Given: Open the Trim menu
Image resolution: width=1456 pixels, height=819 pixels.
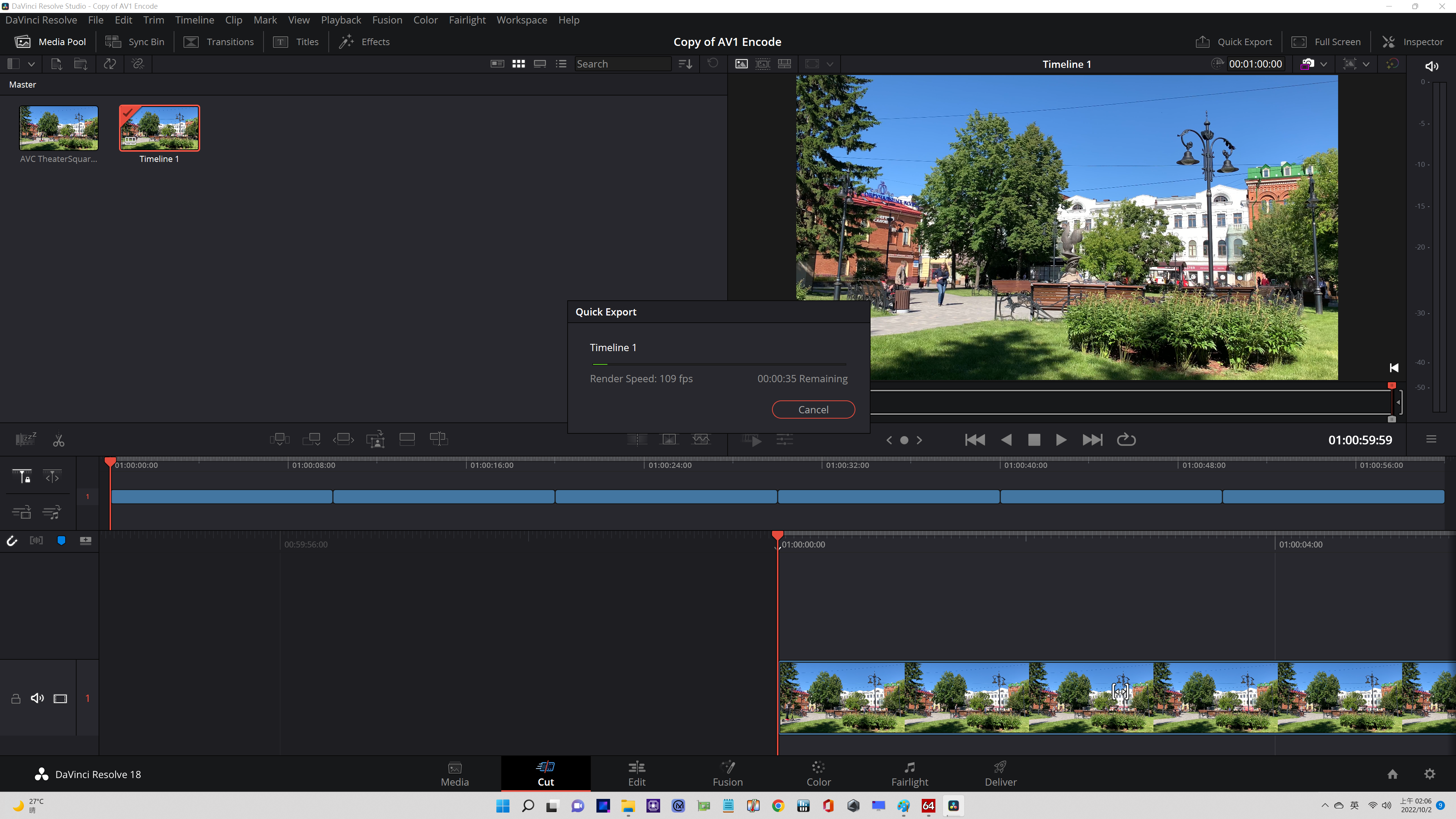Looking at the screenshot, I should (153, 20).
